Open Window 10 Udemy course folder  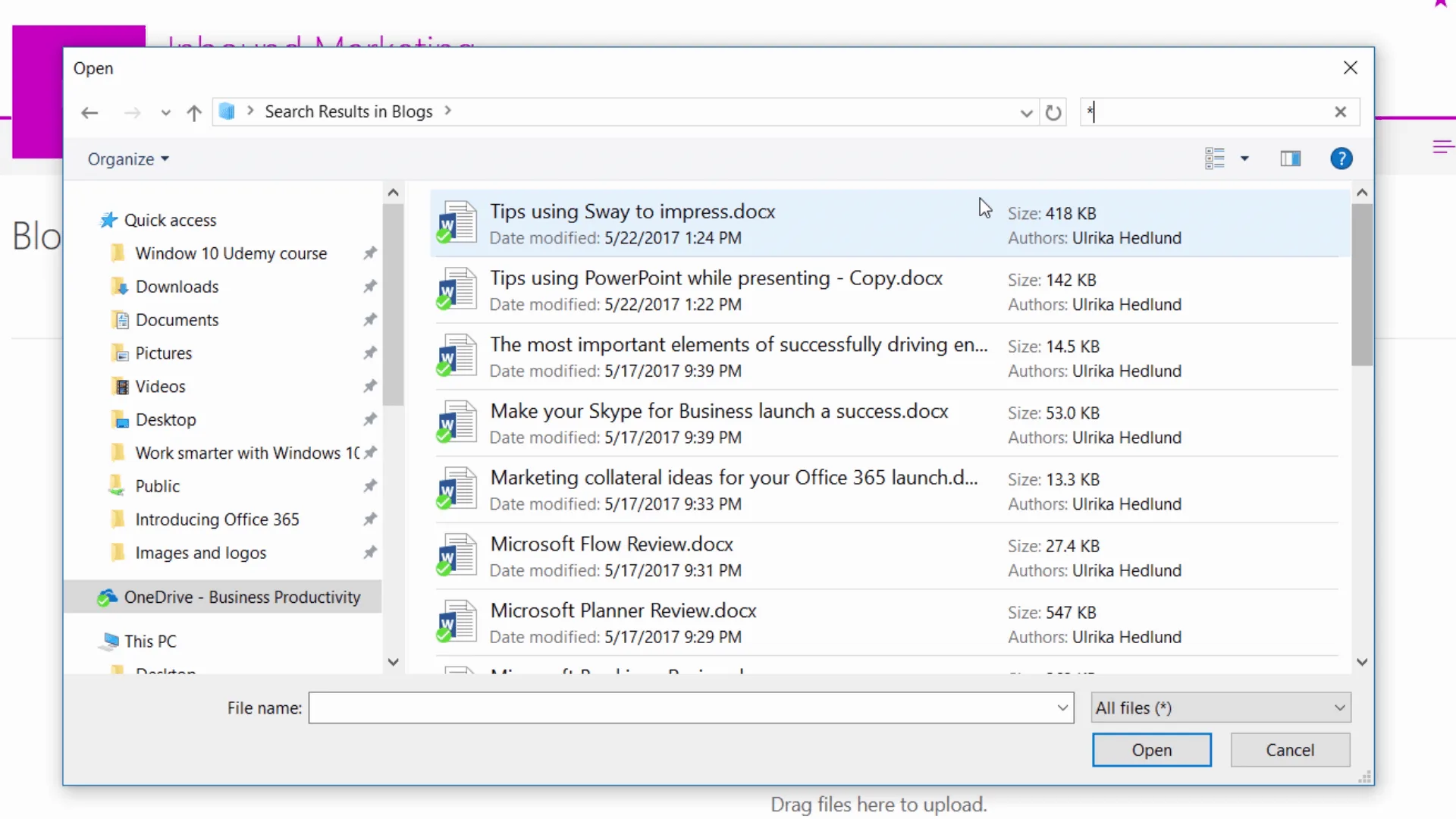point(231,253)
